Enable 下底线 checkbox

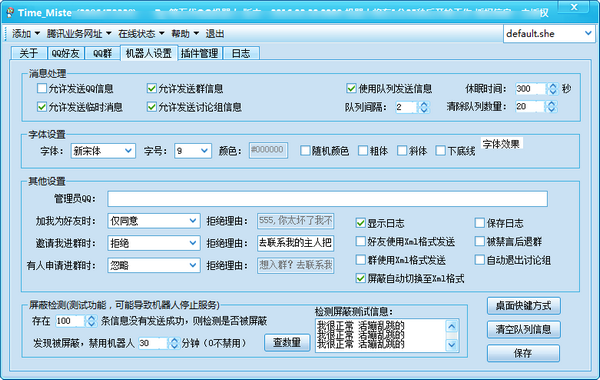[x=440, y=150]
